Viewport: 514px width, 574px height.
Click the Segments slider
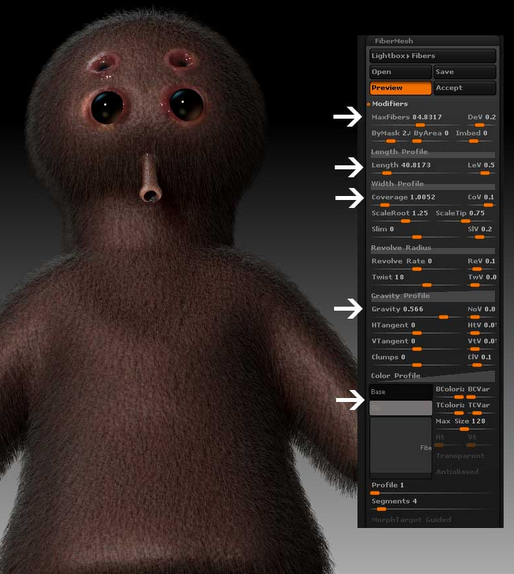coord(432,504)
